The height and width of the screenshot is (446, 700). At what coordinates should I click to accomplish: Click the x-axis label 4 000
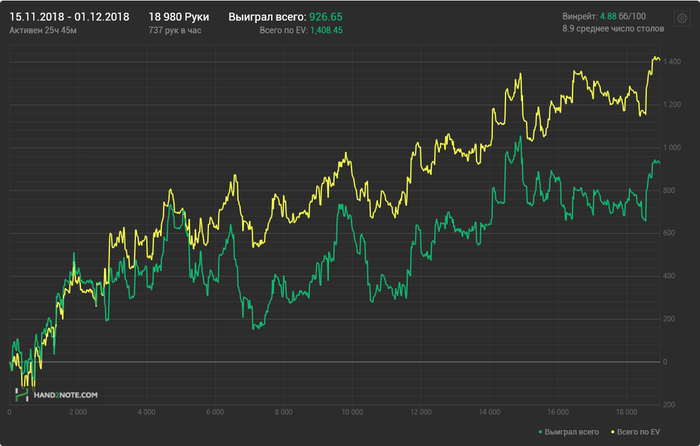[146, 412]
